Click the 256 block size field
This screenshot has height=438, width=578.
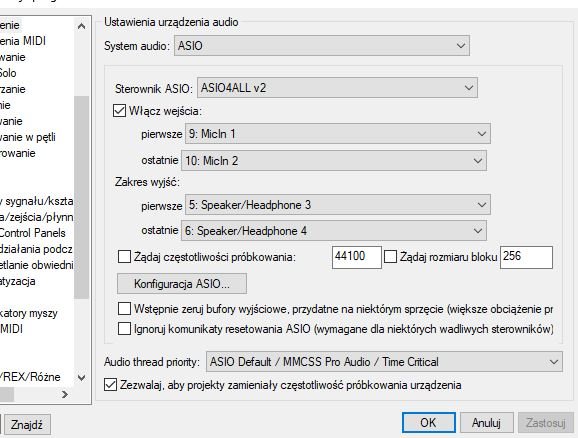[526, 257]
